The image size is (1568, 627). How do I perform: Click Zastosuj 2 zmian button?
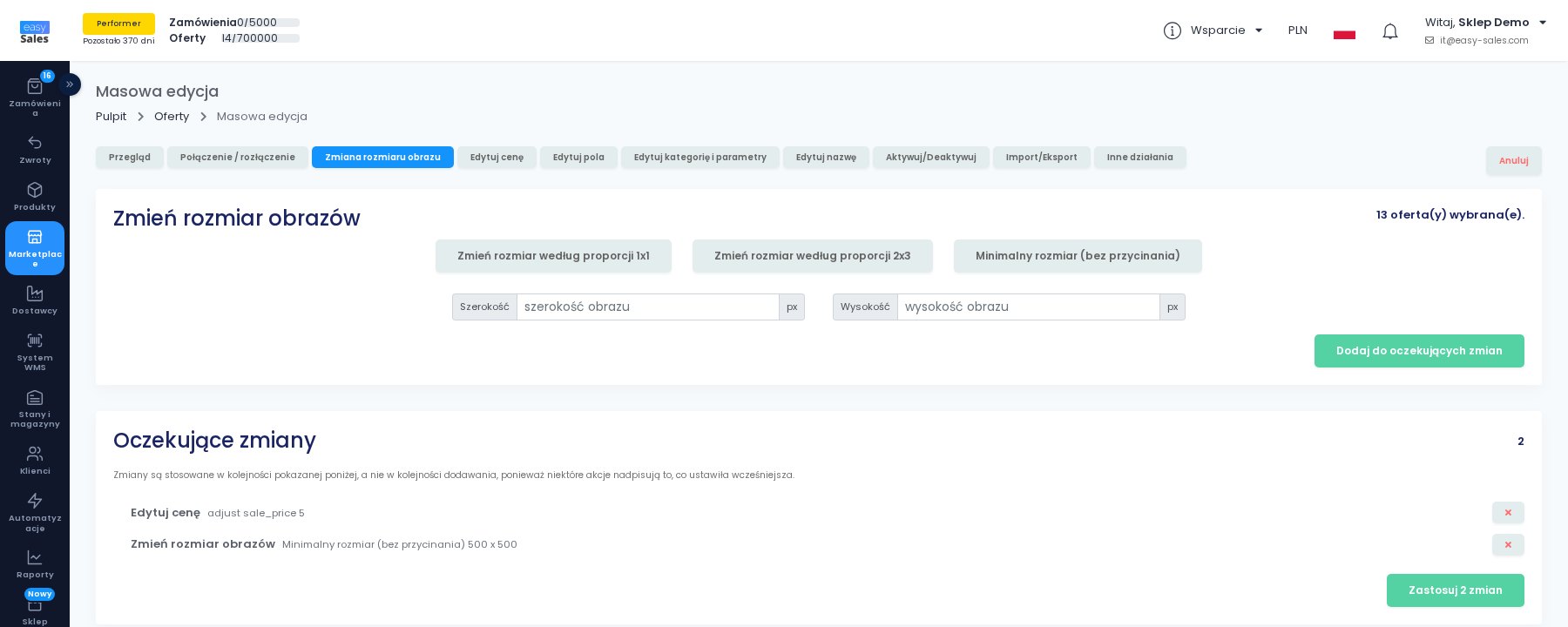tap(1456, 590)
